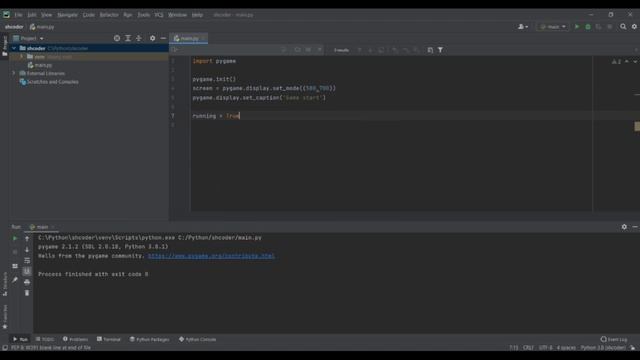The width and height of the screenshot is (640, 360).
Task: Click CRLF line separator in status bar
Action: click(529, 348)
